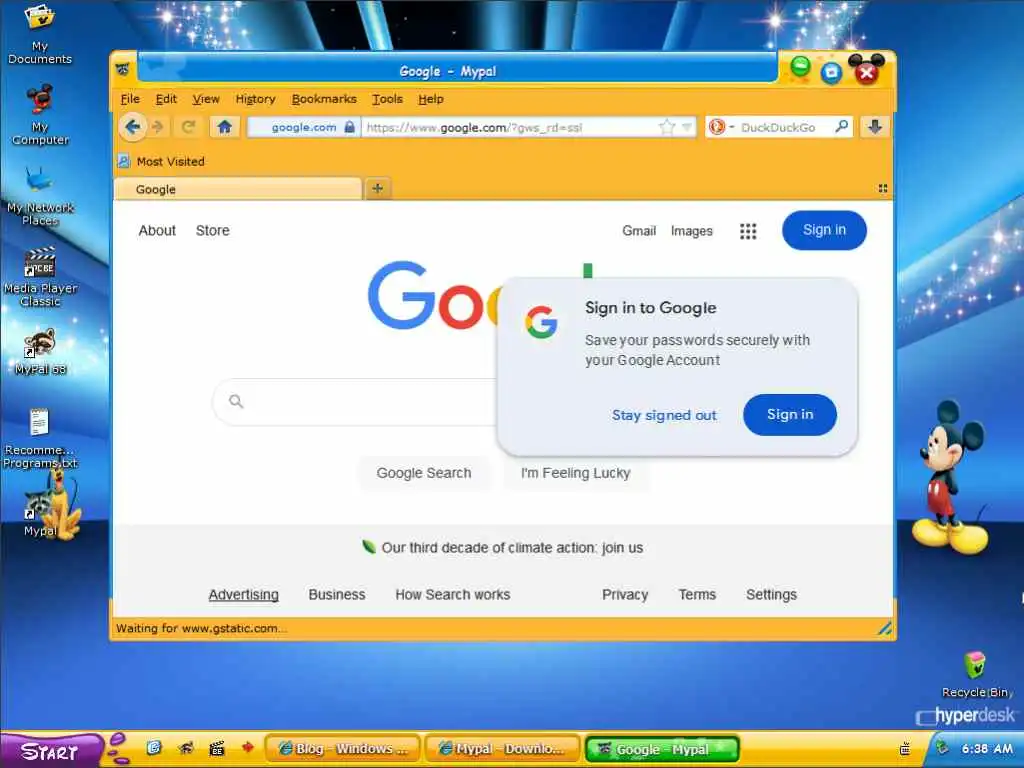The image size is (1024, 768).
Task: Click the MyPal 68 desktop shortcut
Action: pos(40,353)
